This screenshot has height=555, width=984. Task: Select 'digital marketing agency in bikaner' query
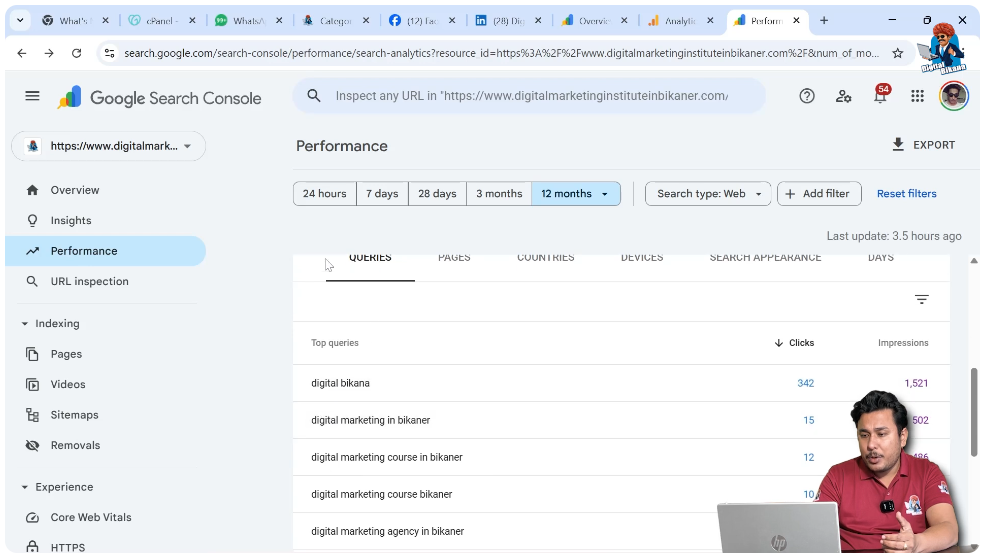pos(621,531)
